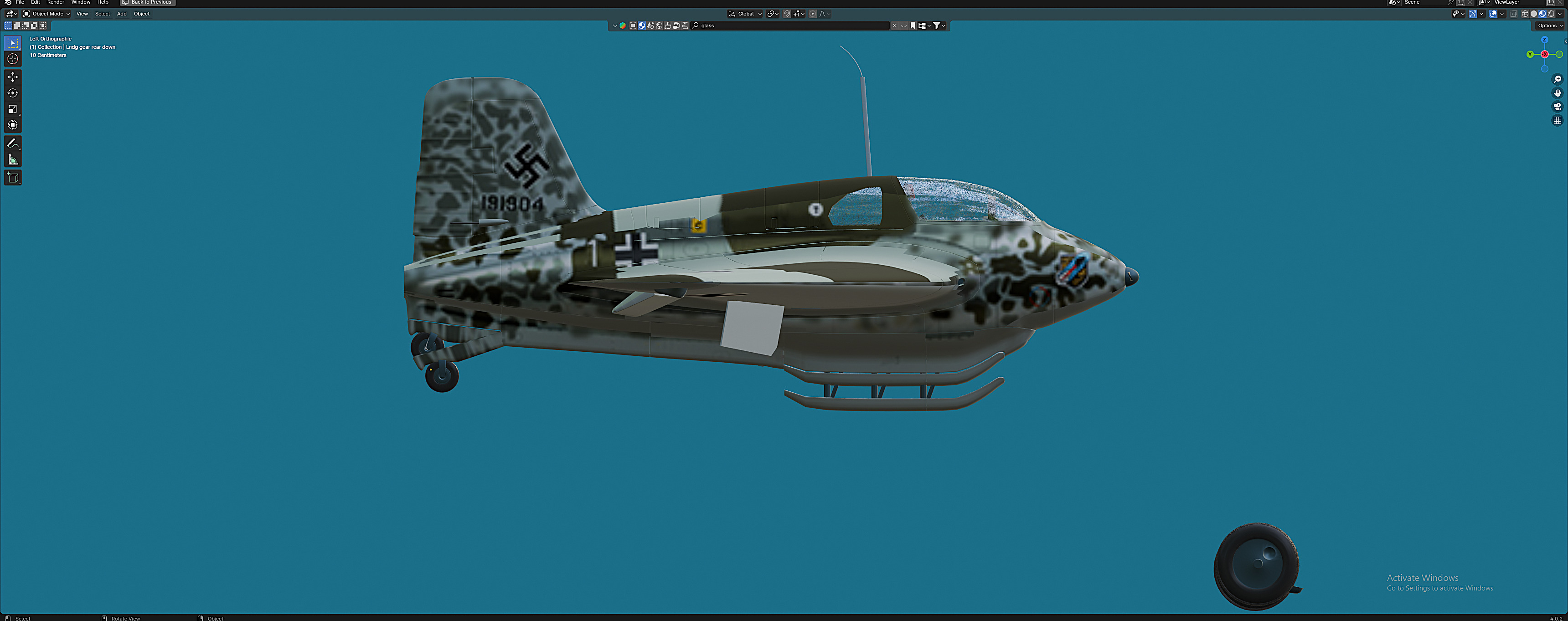Pin the Scene with the pin icon
The width and height of the screenshot is (1568, 621).
(1450, 2)
